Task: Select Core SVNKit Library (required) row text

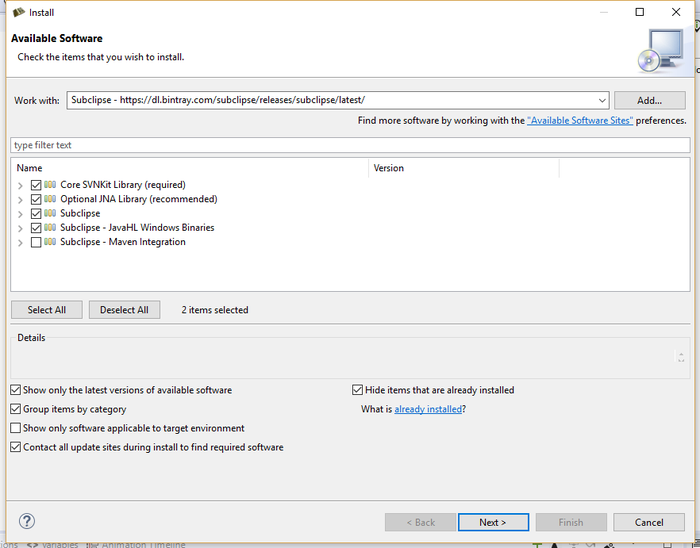Action: point(123,185)
